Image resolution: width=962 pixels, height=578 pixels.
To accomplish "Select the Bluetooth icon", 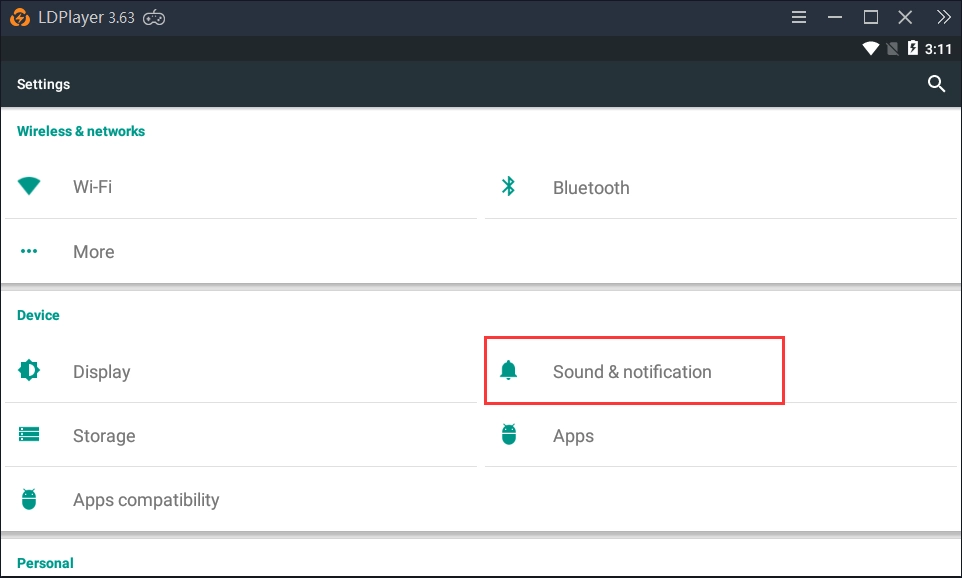I will coord(509,186).
